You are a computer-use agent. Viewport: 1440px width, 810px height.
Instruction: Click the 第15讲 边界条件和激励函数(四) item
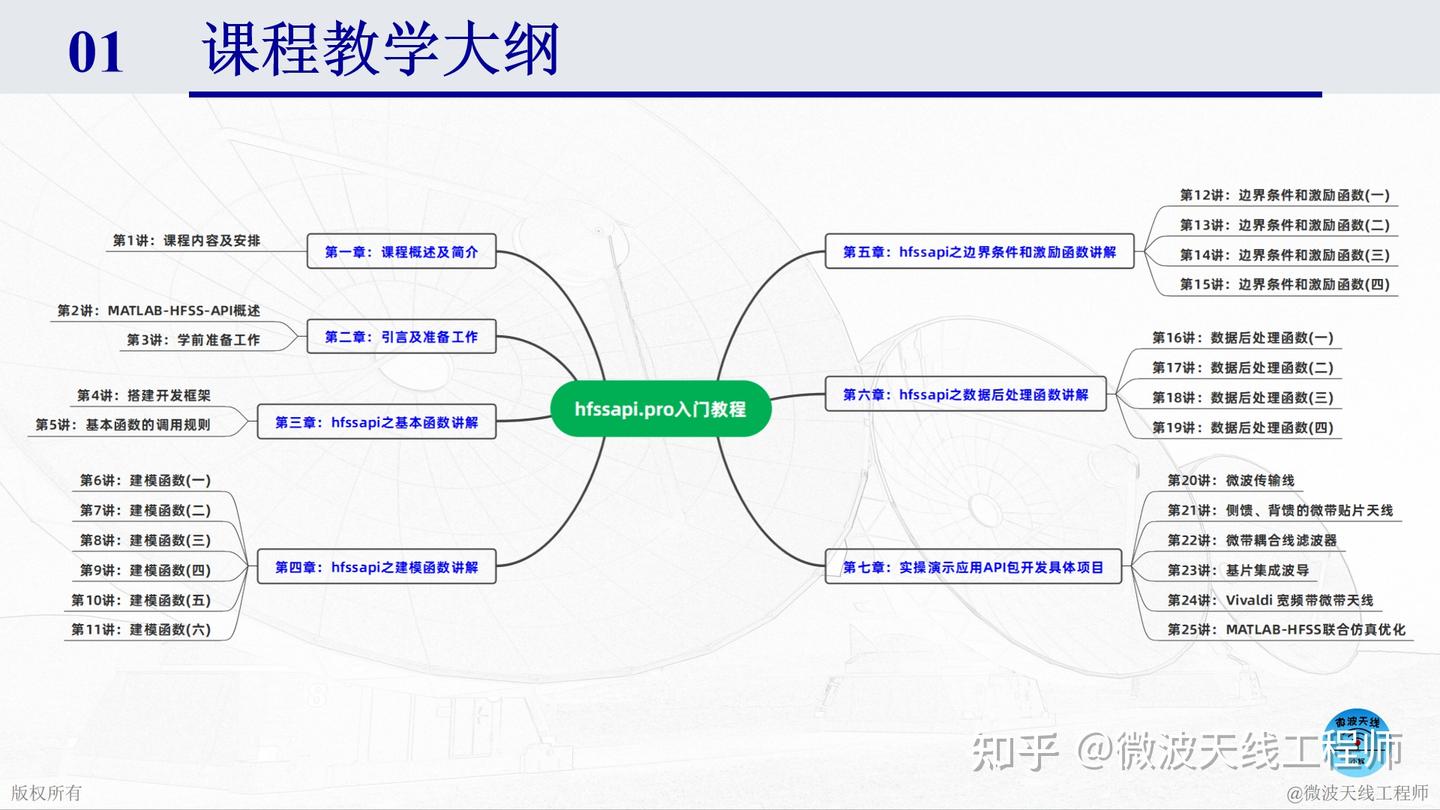pos(1286,283)
